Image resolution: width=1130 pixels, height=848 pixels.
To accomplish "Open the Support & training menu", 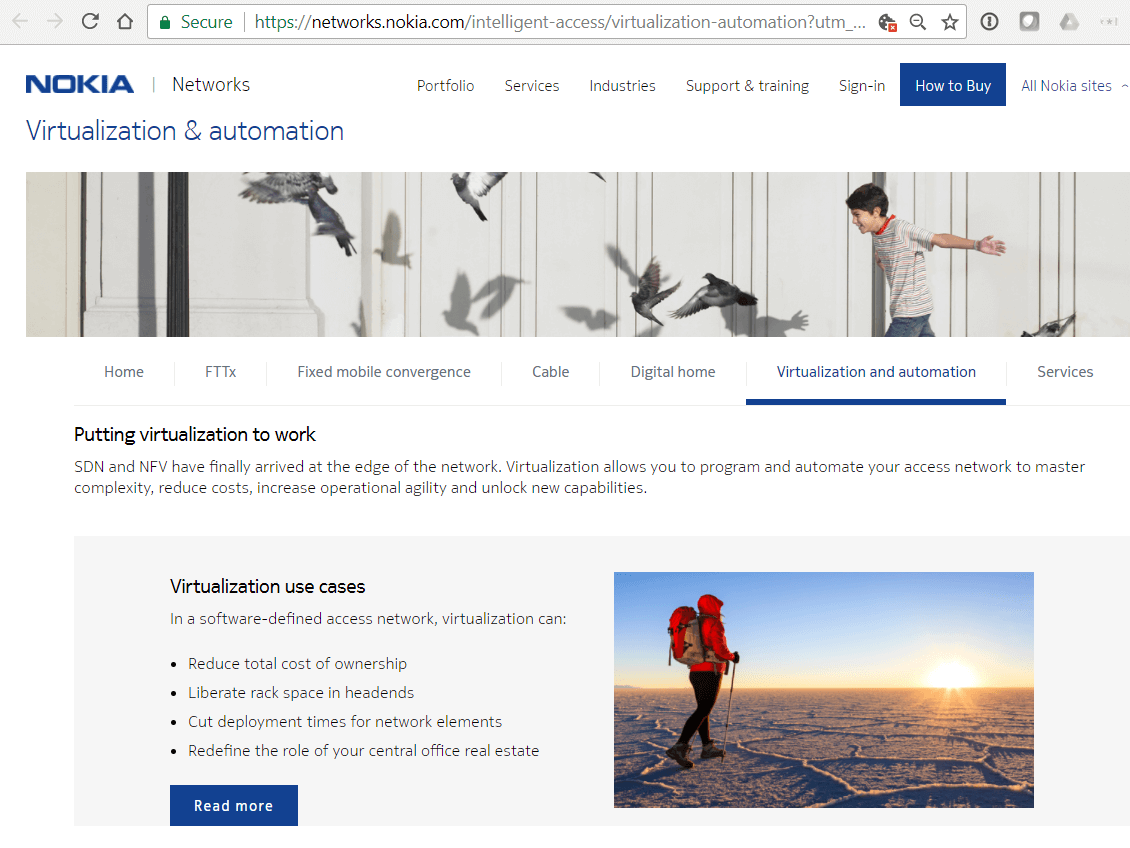I will 747,86.
